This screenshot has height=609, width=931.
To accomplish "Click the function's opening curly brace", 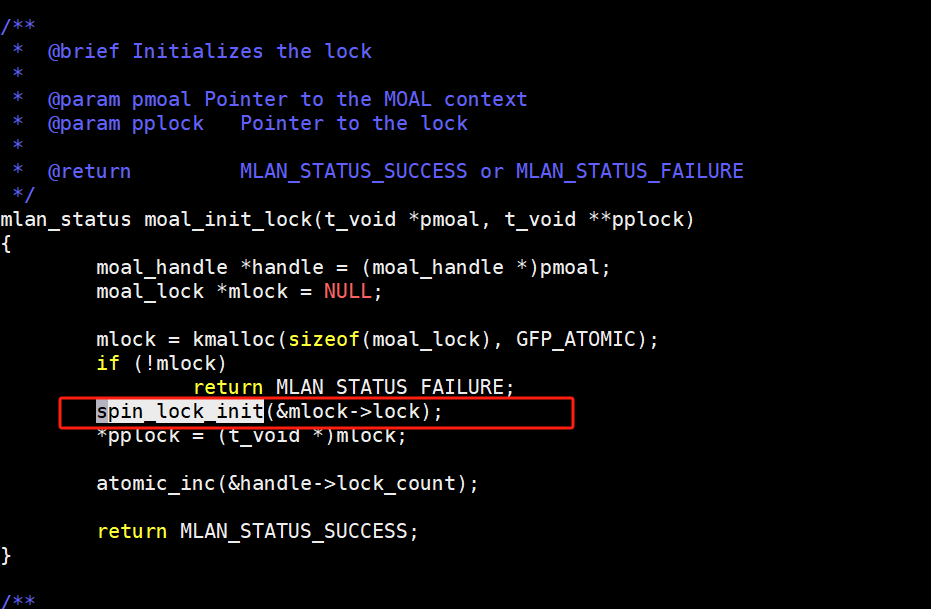I will 6,243.
